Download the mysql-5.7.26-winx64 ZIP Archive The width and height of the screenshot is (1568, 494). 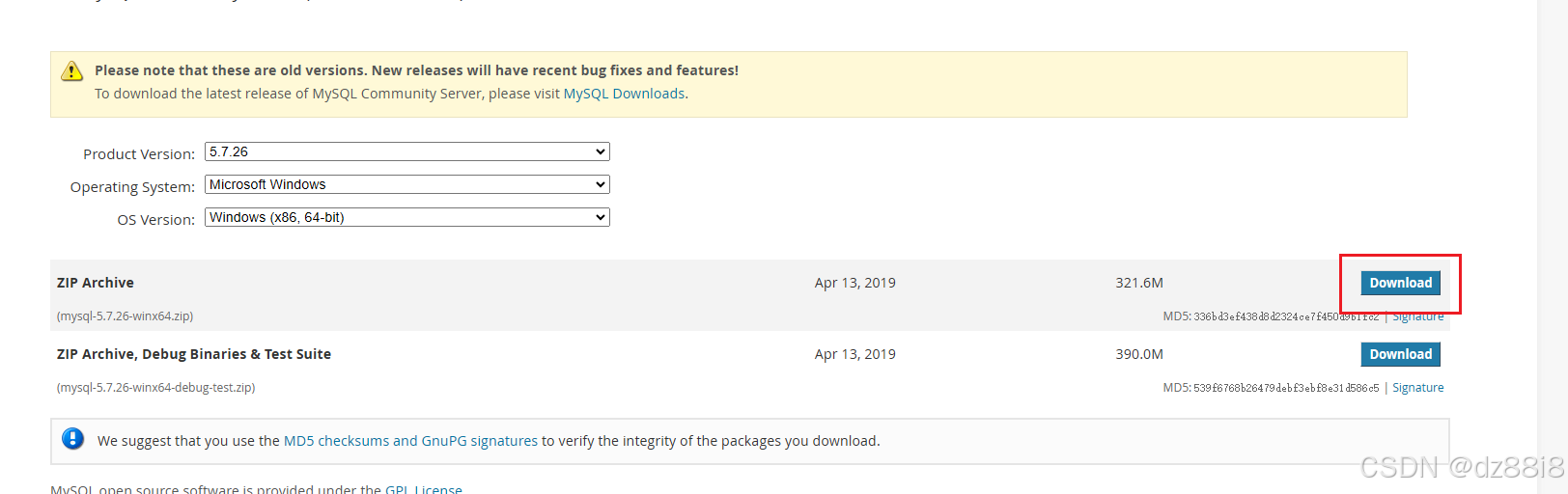click(x=1400, y=283)
